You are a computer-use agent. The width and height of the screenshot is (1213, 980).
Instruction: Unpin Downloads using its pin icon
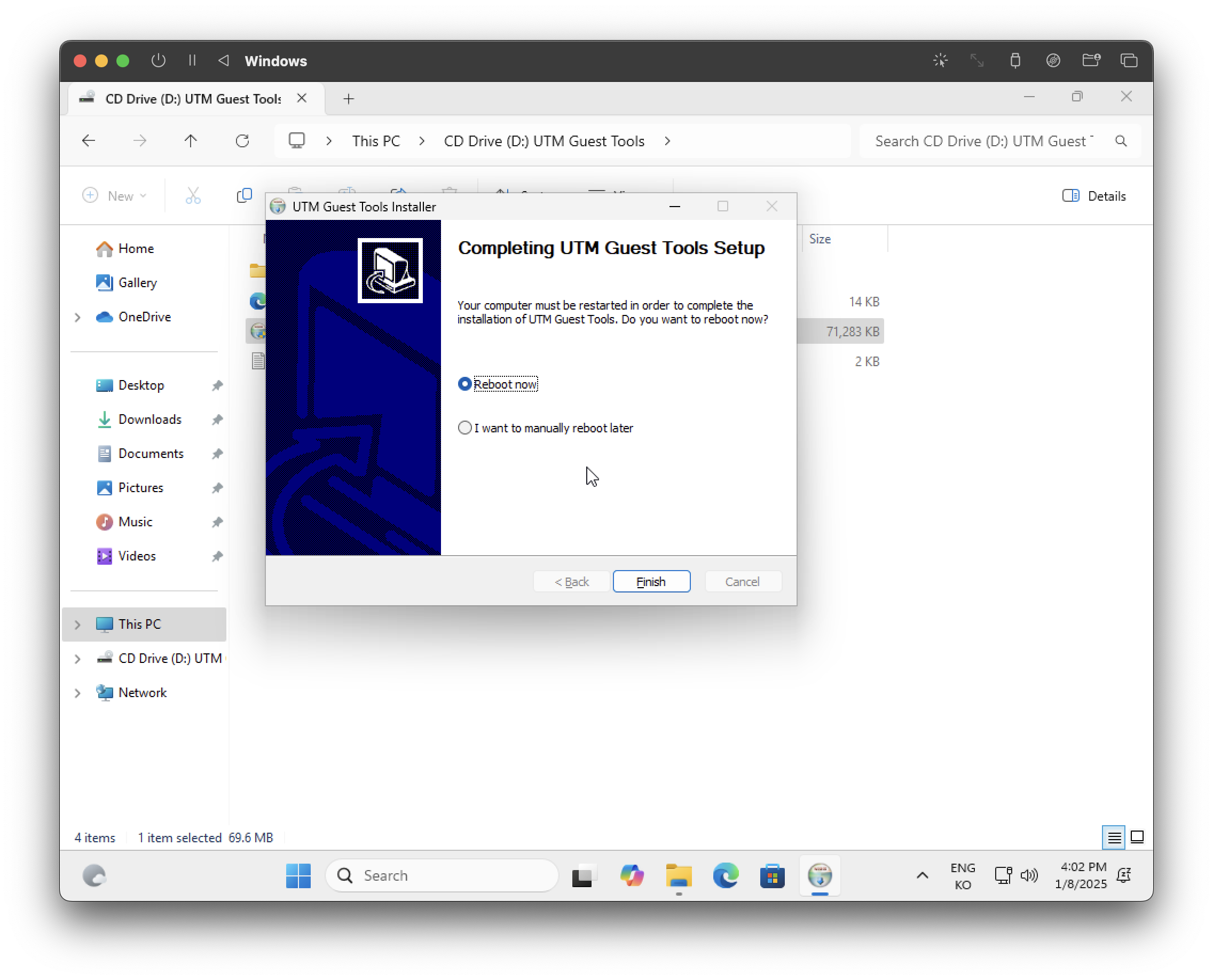pos(217,420)
